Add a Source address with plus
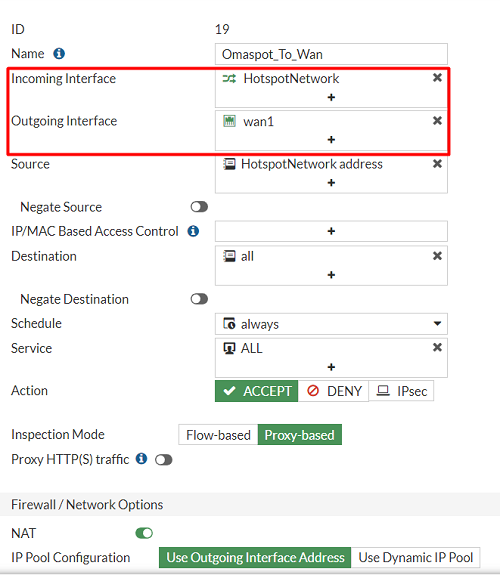The width and height of the screenshot is (500, 575). point(331,183)
